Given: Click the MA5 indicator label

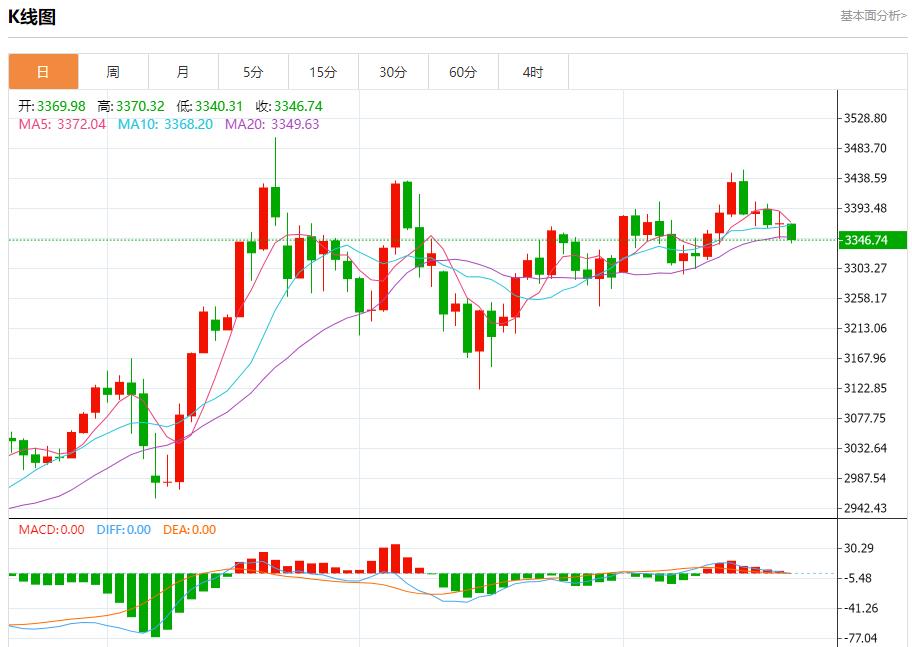Looking at the screenshot, I should [x=62, y=124].
